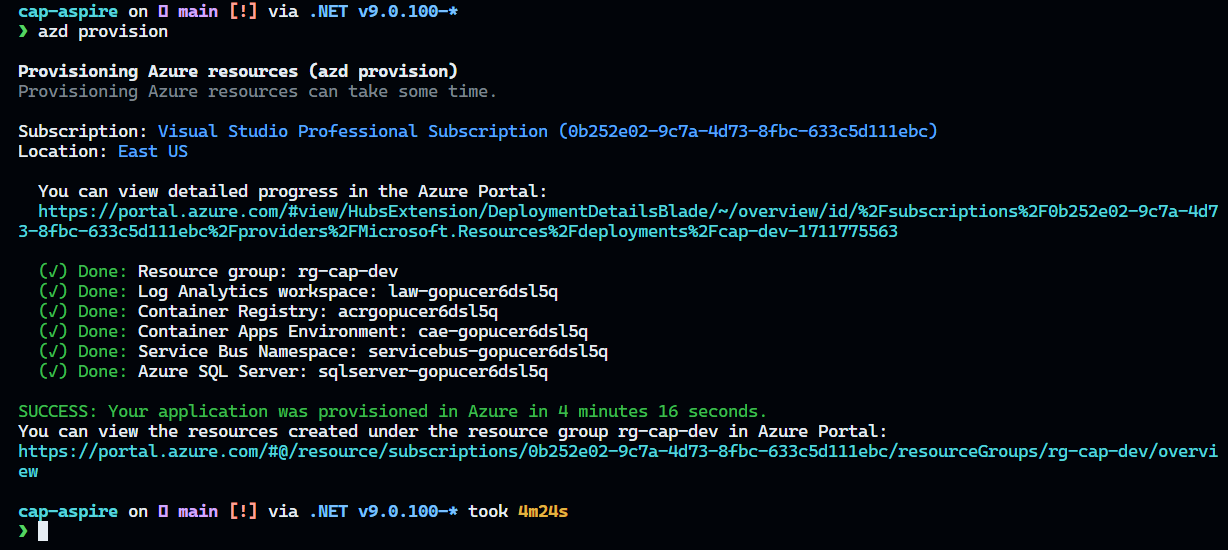
Task: Click the git branch icon in bottom prompt
Action: pyautogui.click(x=163, y=511)
